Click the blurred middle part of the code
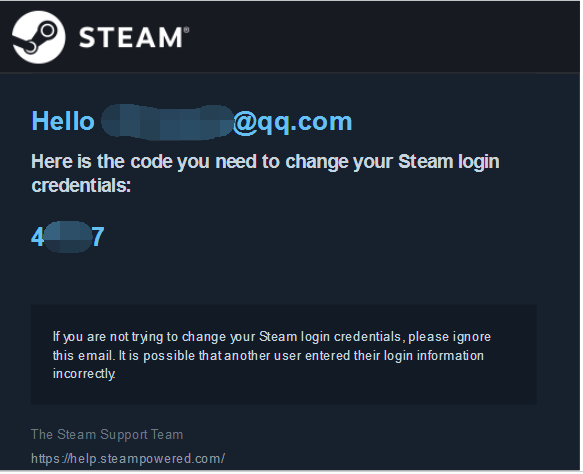 click(68, 237)
